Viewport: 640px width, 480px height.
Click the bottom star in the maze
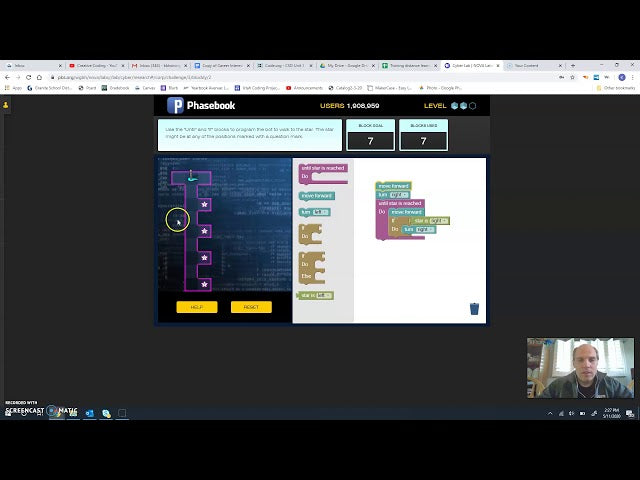tap(204, 284)
